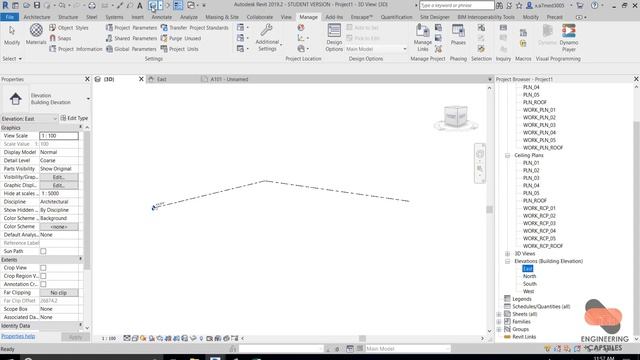Open Phases dialog

pos(458,35)
